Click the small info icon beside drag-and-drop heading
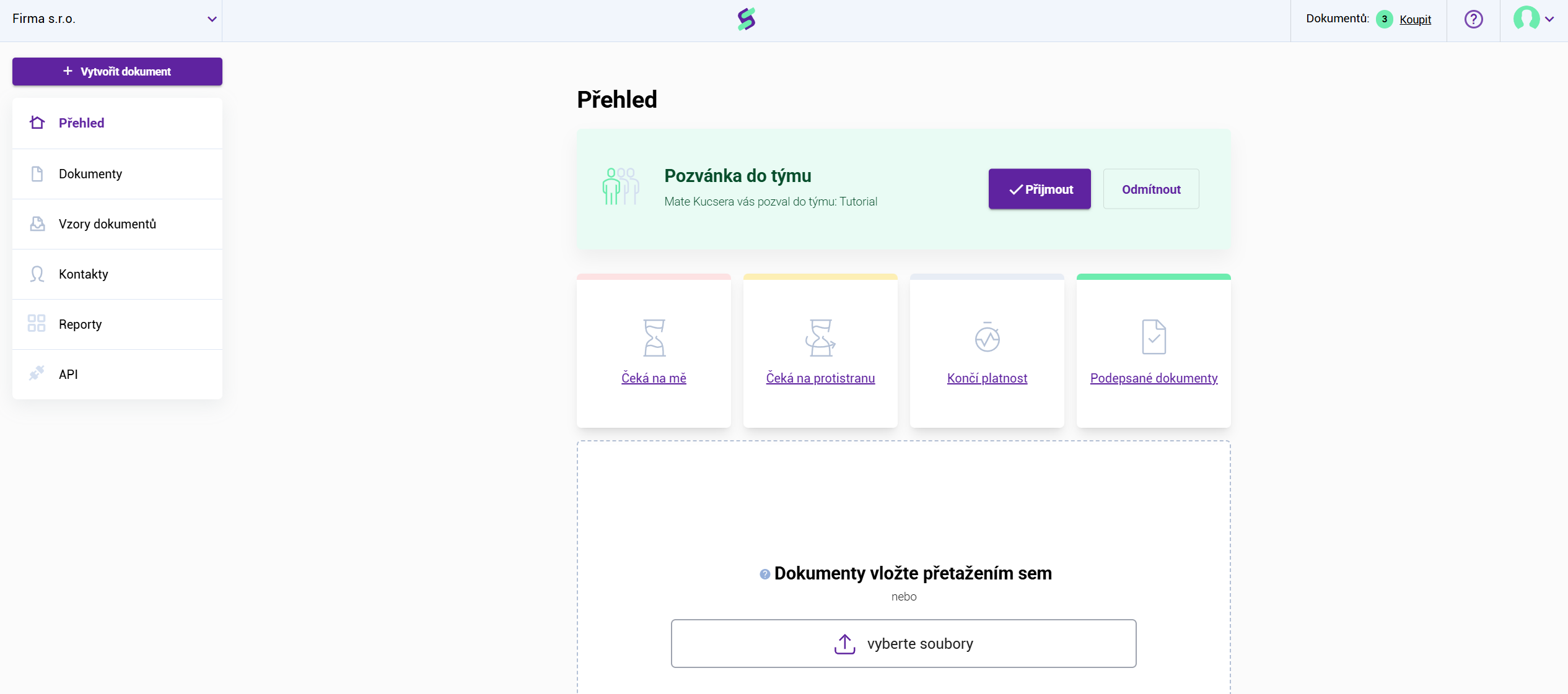1568x694 pixels. (x=764, y=574)
